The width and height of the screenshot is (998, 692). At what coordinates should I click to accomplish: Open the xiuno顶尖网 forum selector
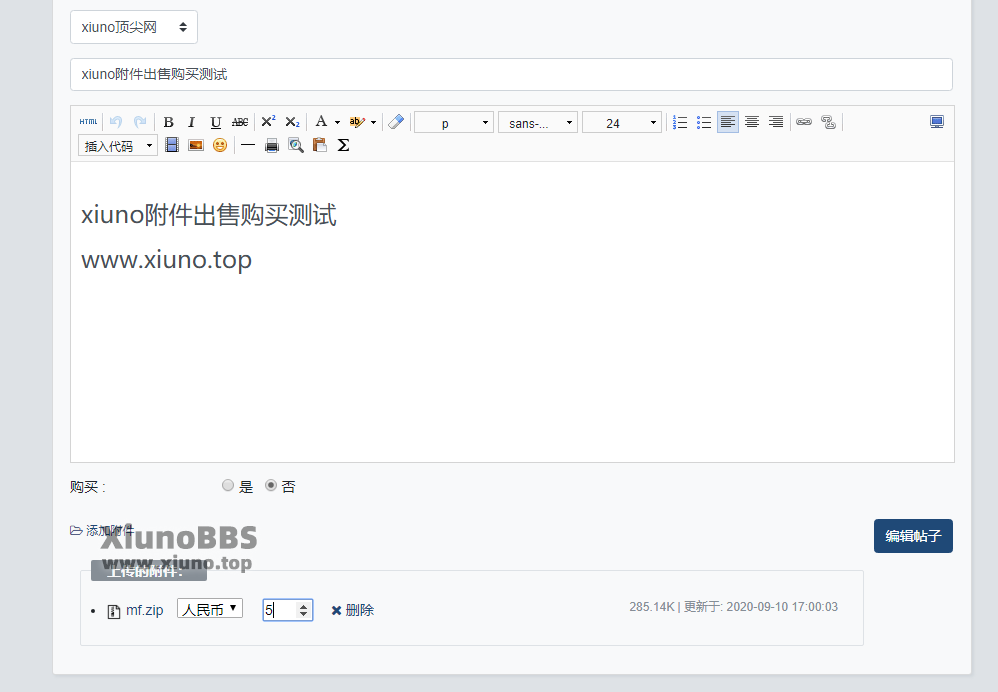(x=134, y=27)
